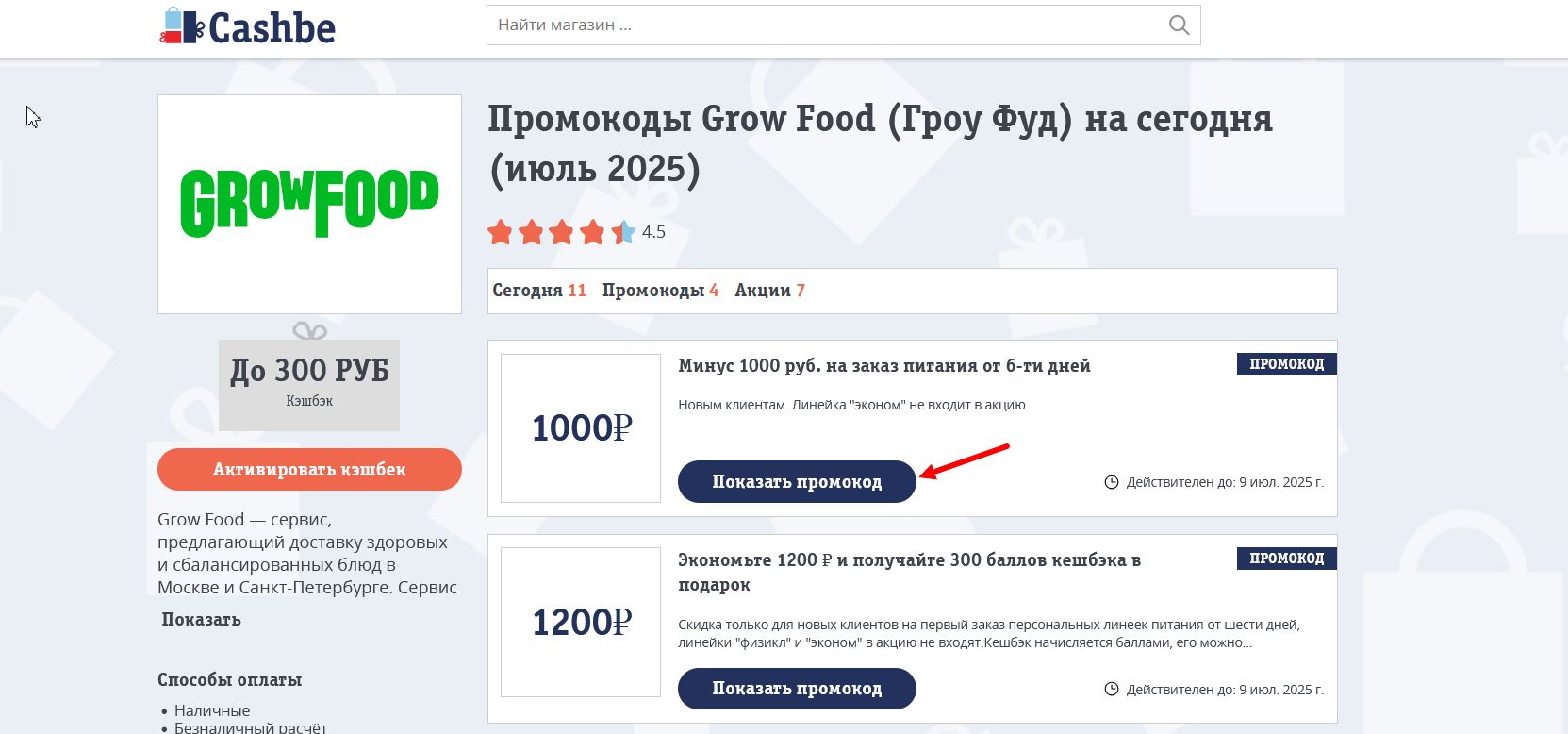The image size is (1568, 734).
Task: Click the Cashbe logo
Action: (x=247, y=27)
